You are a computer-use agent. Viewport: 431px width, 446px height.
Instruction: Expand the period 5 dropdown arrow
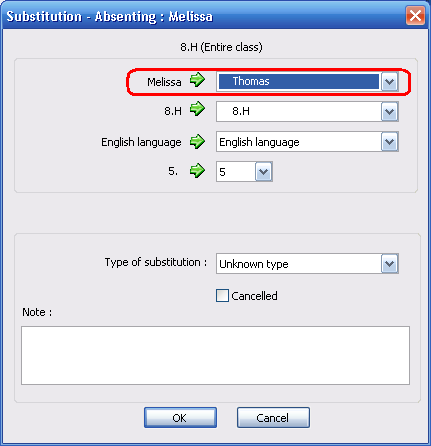[x=264, y=172]
